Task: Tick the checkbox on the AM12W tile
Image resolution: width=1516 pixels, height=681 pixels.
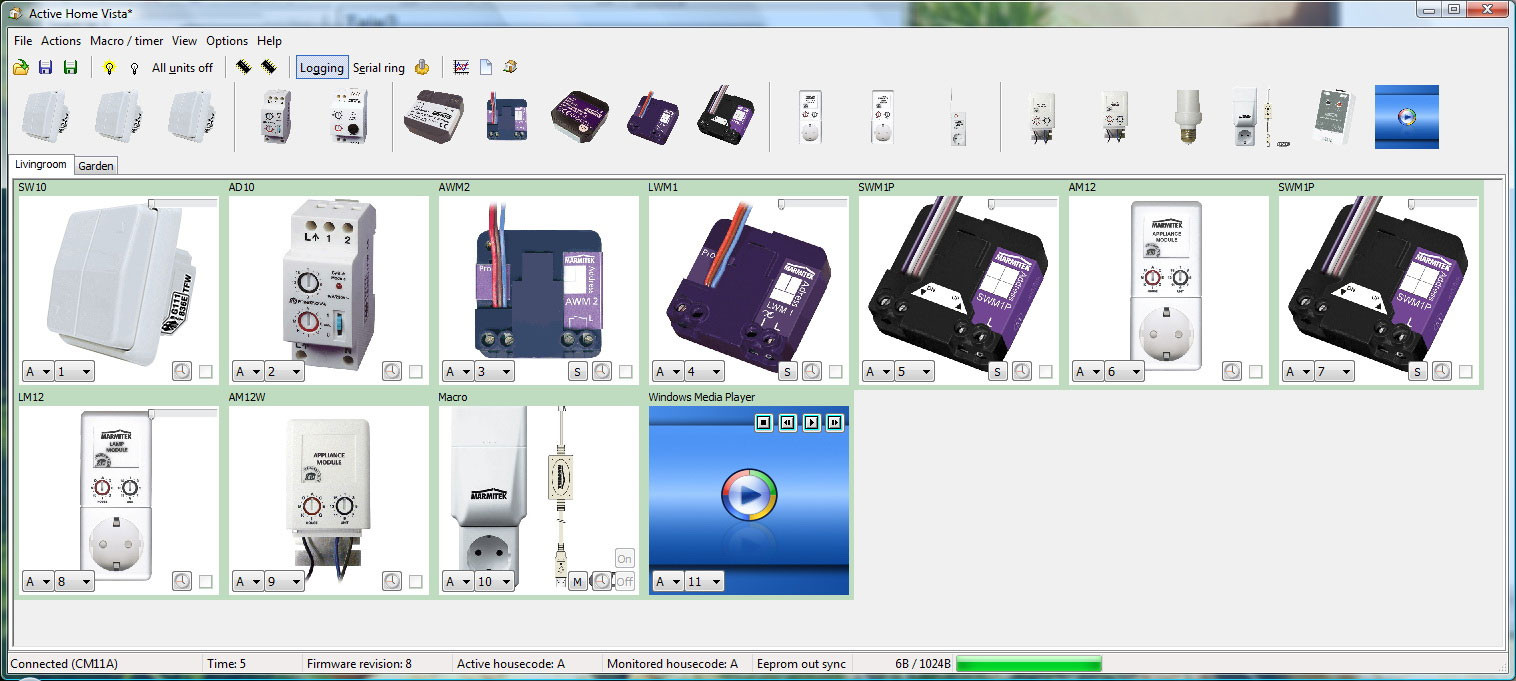Action: pyautogui.click(x=415, y=582)
